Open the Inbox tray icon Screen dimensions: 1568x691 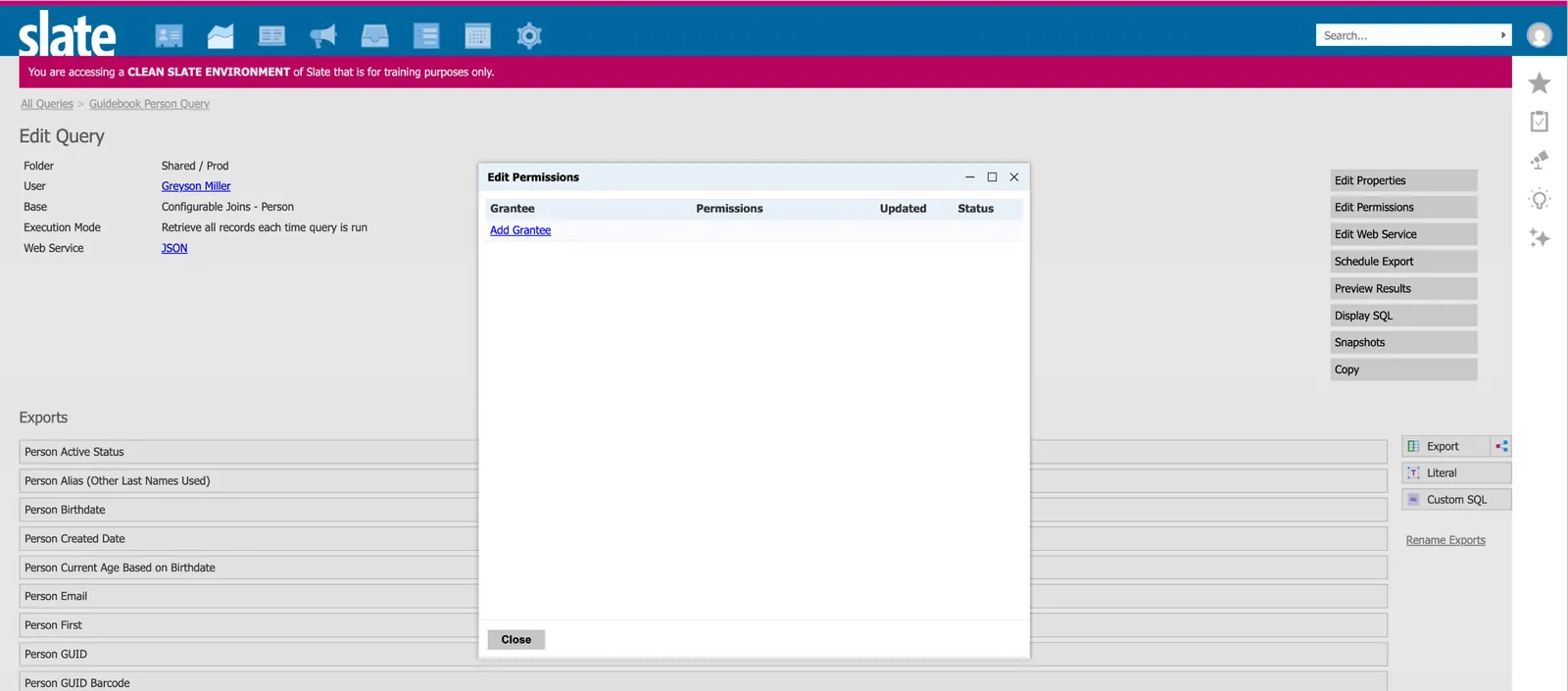tap(374, 36)
